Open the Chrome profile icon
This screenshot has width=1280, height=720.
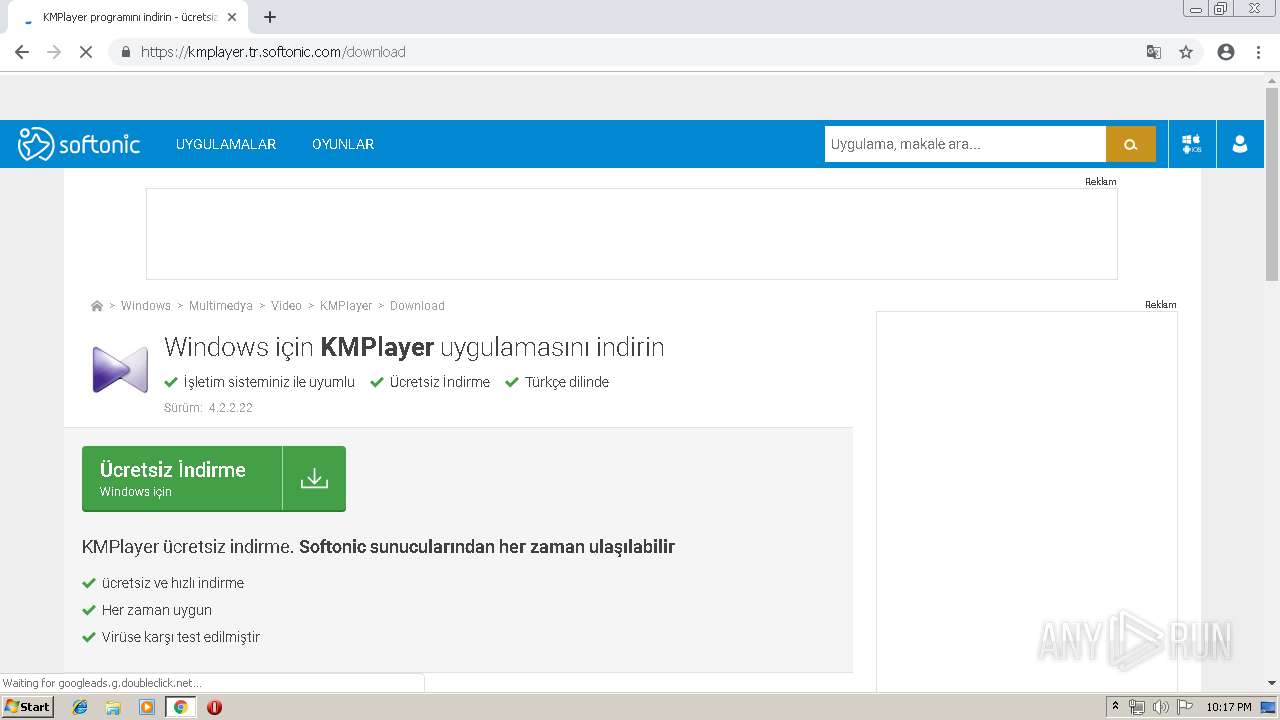pyautogui.click(x=1226, y=52)
